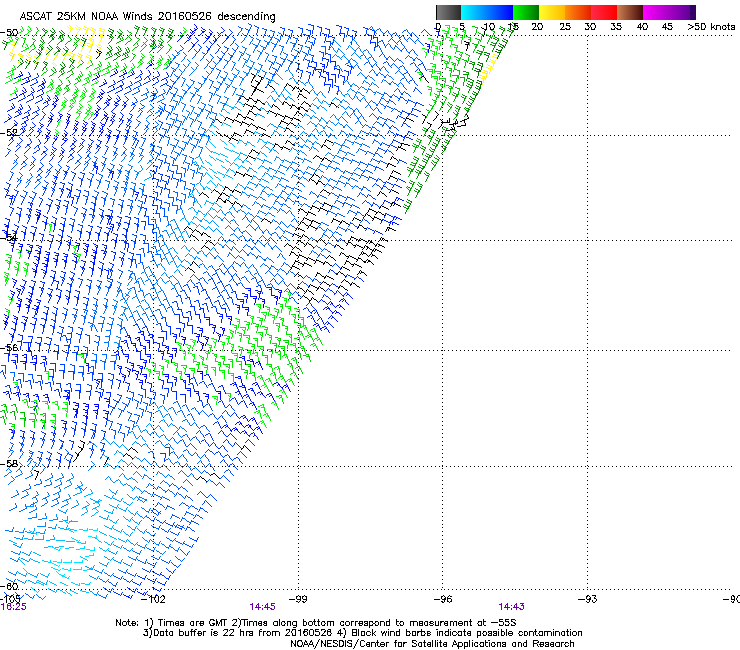Click the legend value "25"
This screenshot has width=740, height=650.
pyautogui.click(x=565, y=27)
